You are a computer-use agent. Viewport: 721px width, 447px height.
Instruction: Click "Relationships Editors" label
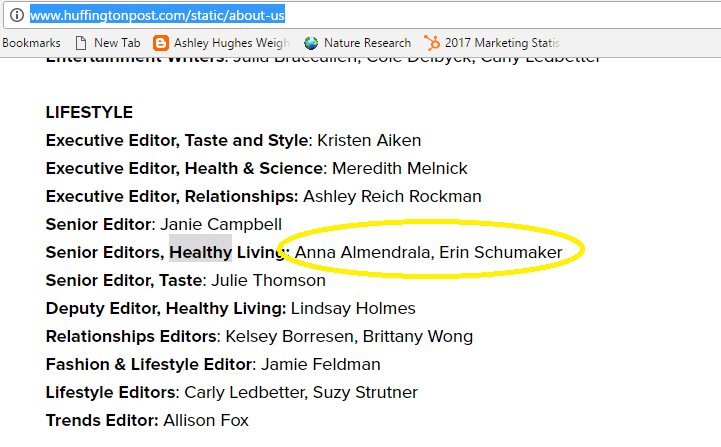tap(131, 337)
